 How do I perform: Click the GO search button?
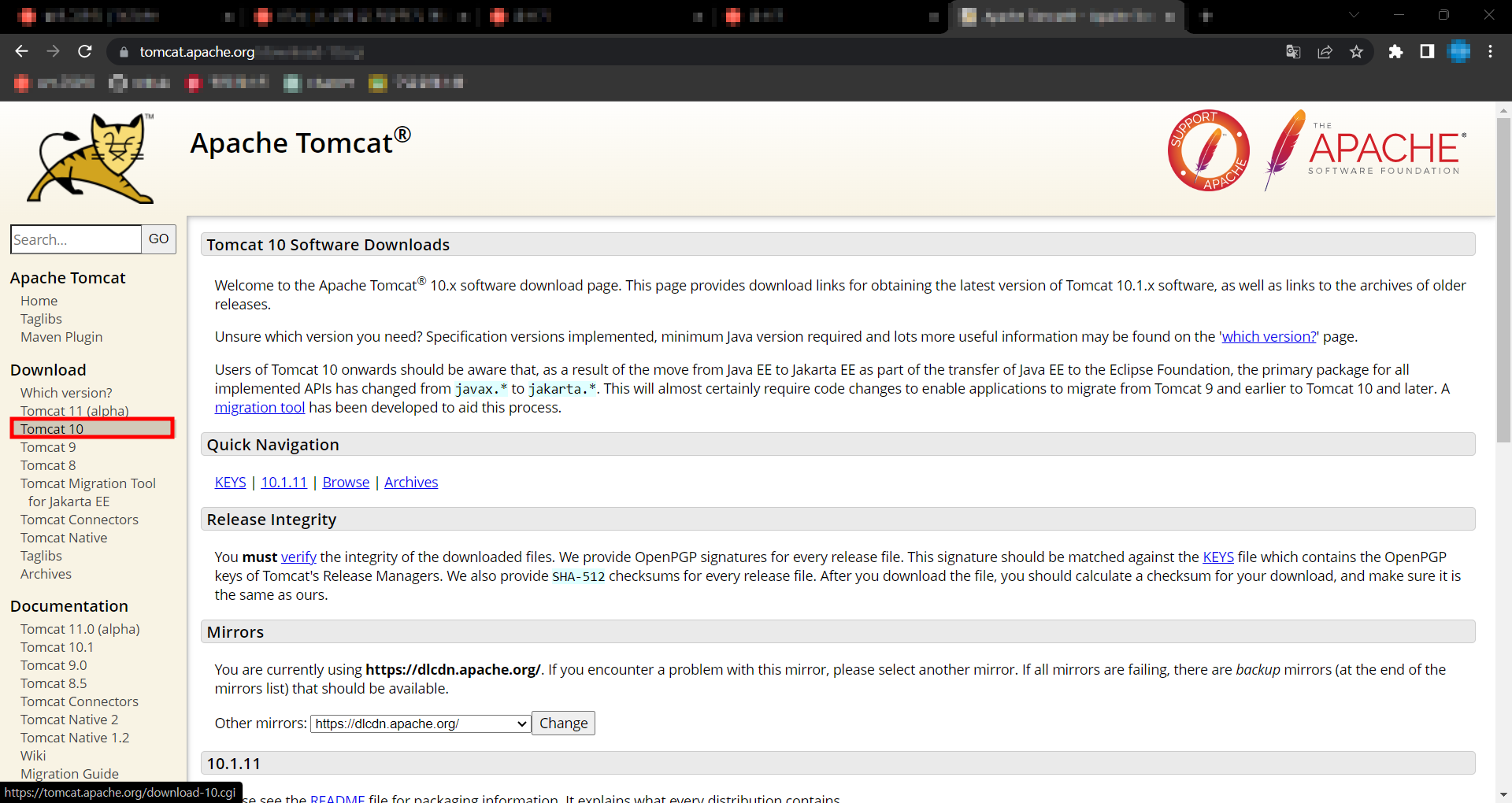(x=158, y=239)
